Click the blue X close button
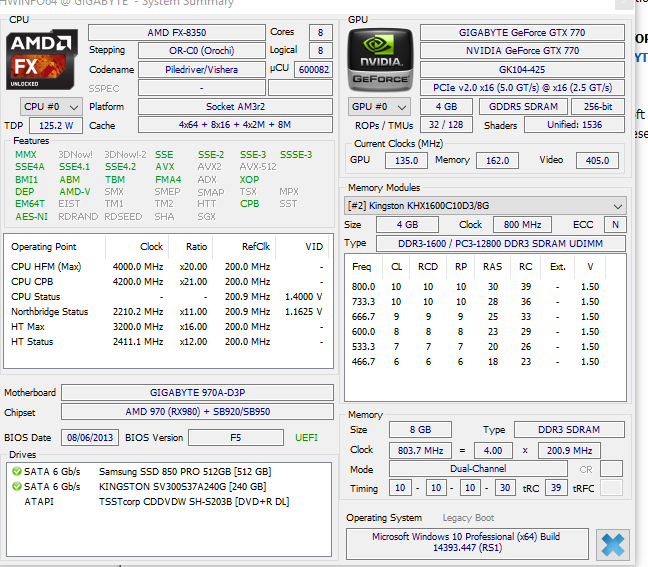The height and width of the screenshot is (567, 648). (613, 545)
